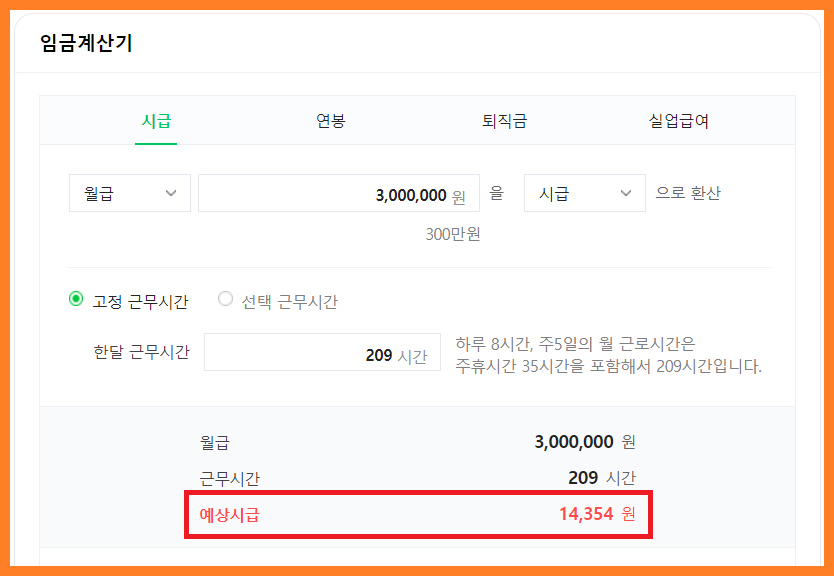Switch to the 시급 tab
834x576 pixels.
(x=156, y=121)
